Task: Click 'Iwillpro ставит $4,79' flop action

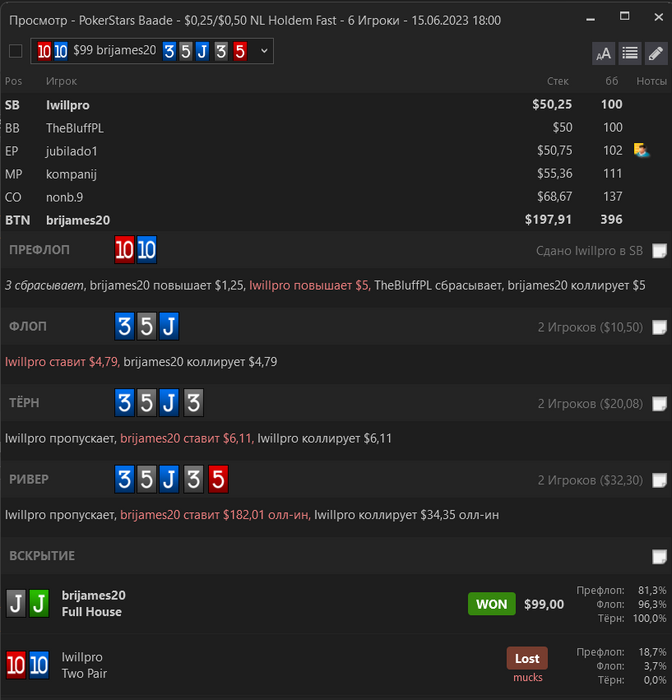Action: pyautogui.click(x=62, y=362)
